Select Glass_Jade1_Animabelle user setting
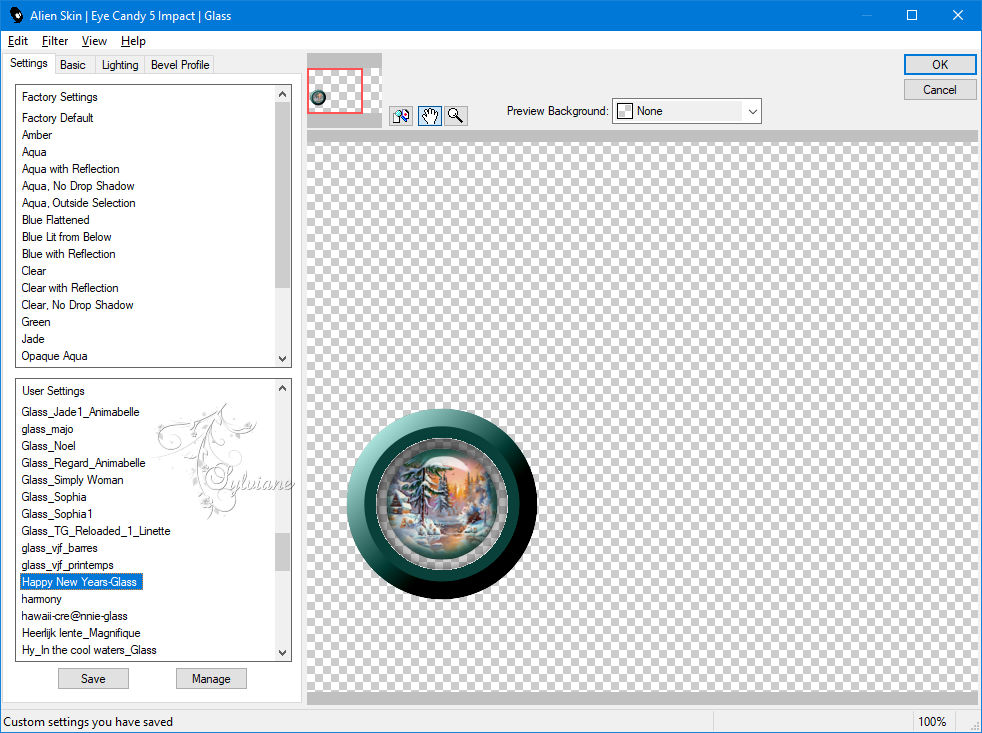Image resolution: width=982 pixels, height=733 pixels. coord(80,412)
